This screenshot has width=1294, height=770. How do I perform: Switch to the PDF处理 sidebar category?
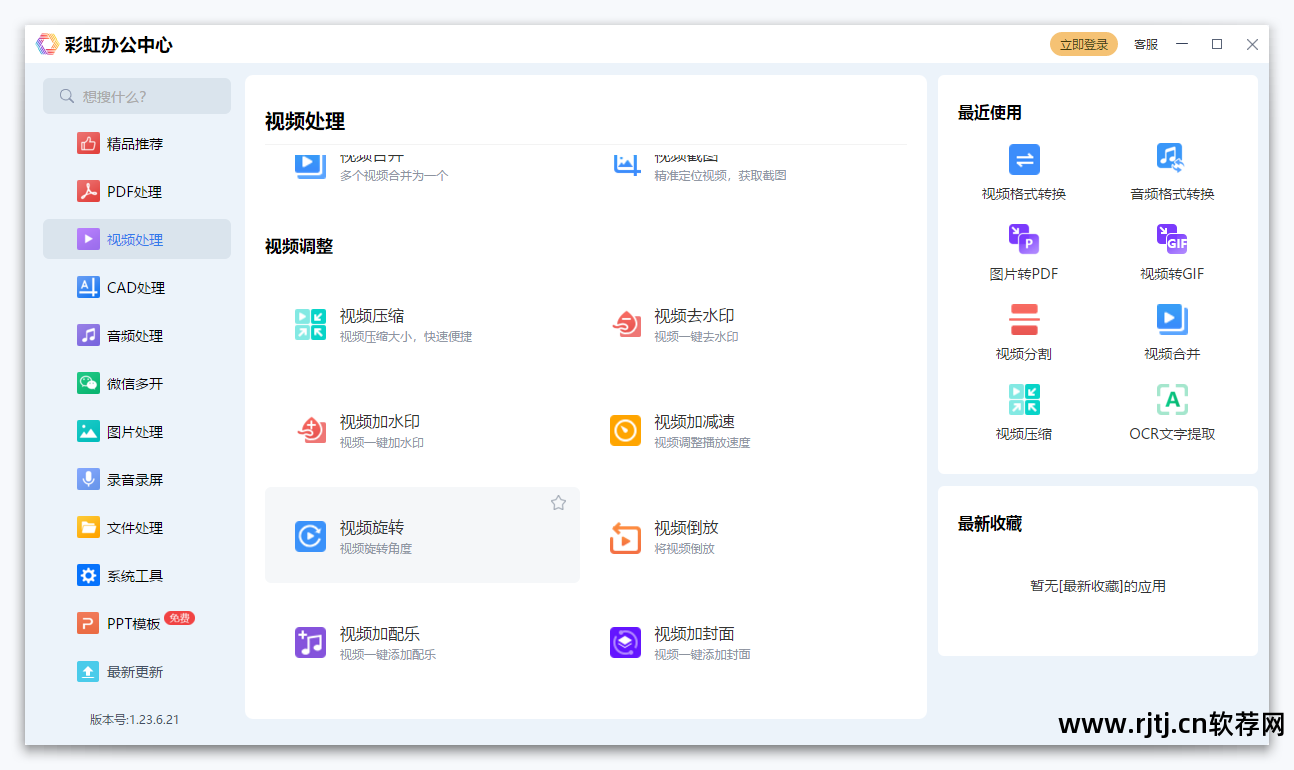[134, 192]
